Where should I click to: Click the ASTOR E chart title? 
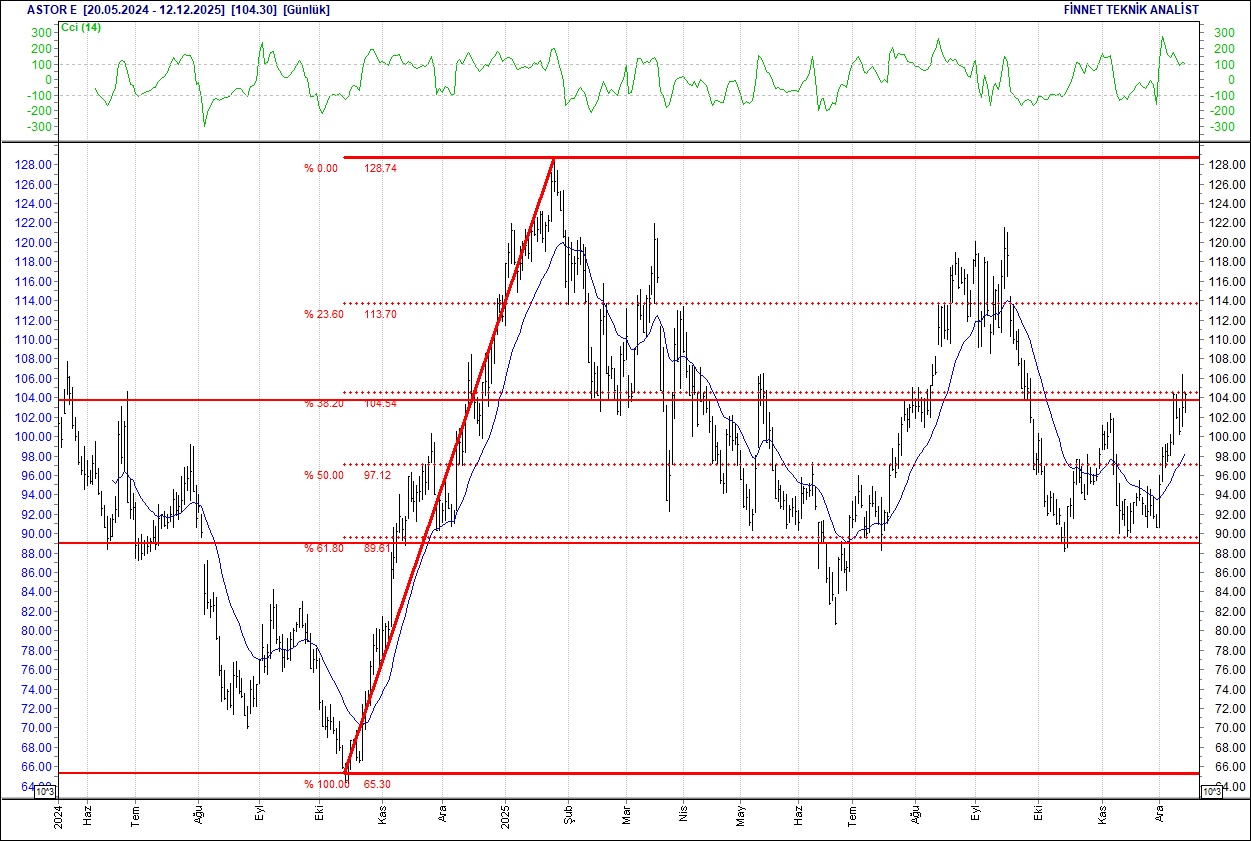(48, 9)
